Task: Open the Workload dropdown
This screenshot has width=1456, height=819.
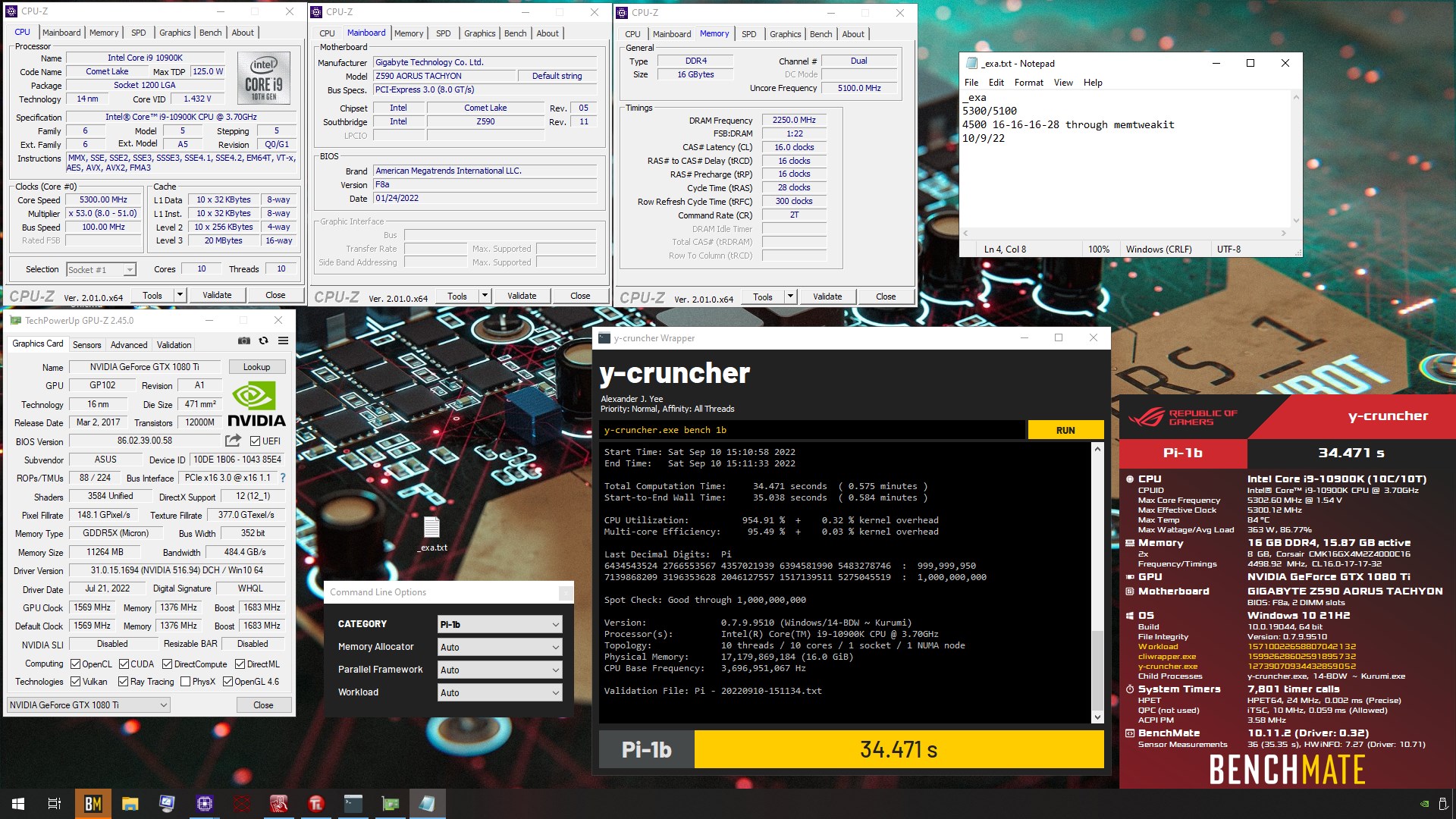Action: coord(500,692)
